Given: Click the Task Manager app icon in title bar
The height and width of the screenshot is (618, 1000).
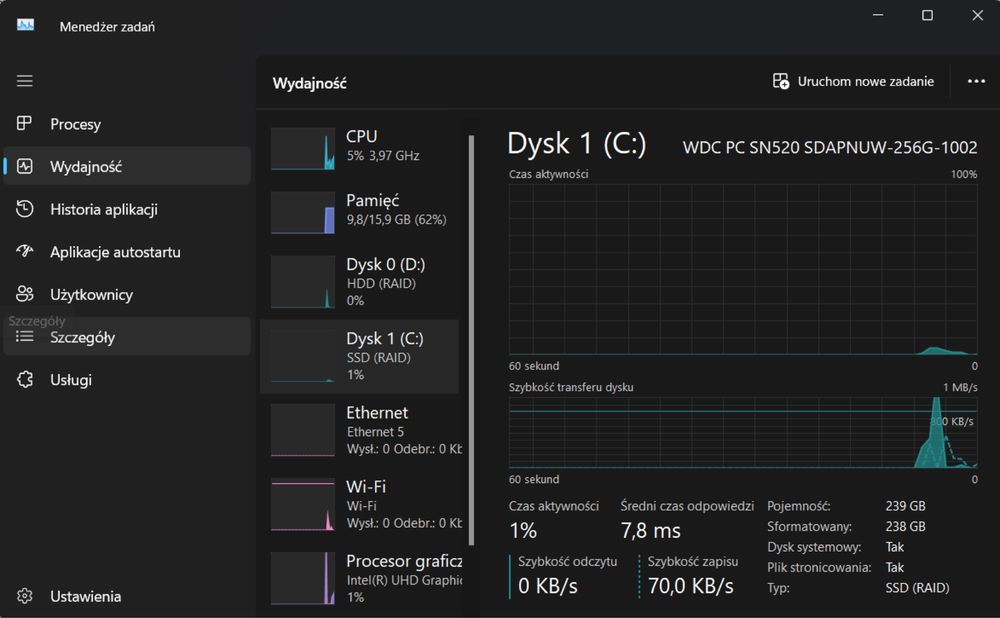Looking at the screenshot, I should [x=26, y=26].
